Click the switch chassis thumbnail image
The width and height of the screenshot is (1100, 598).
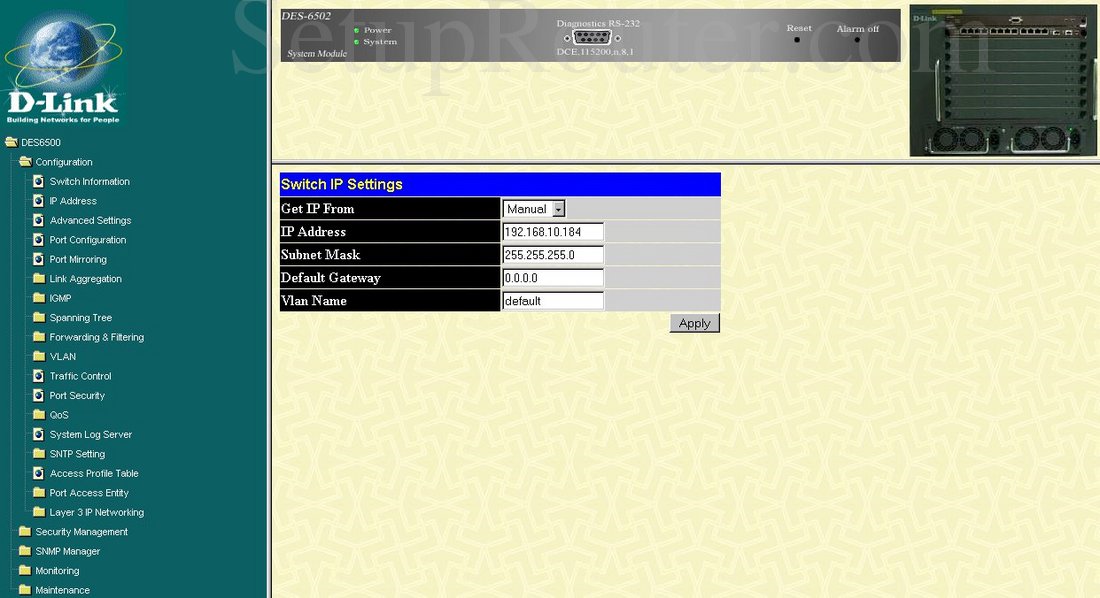click(x=1003, y=81)
